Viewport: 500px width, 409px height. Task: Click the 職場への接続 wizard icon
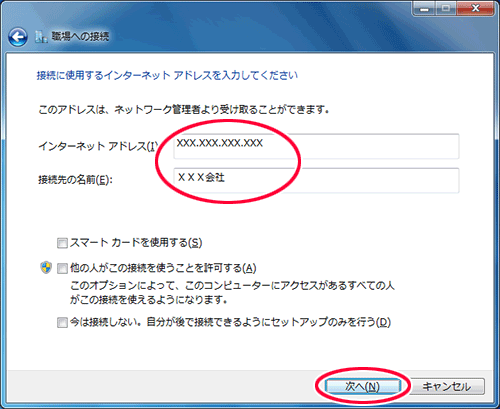tap(41, 37)
